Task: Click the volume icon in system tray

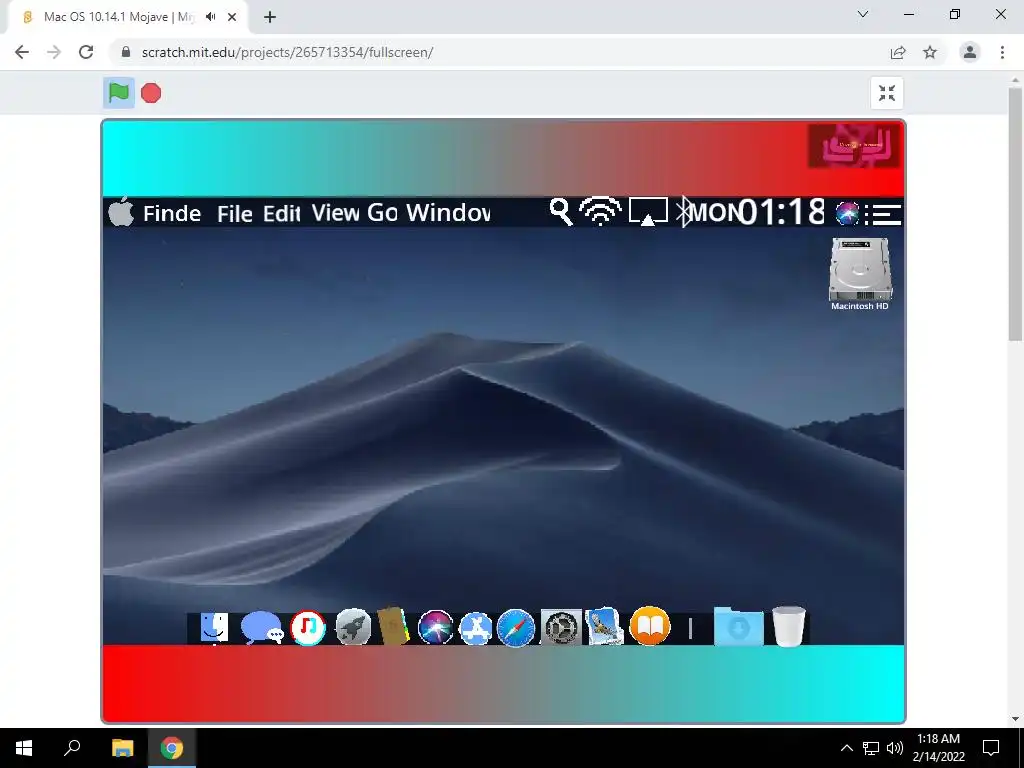Action: coord(895,748)
